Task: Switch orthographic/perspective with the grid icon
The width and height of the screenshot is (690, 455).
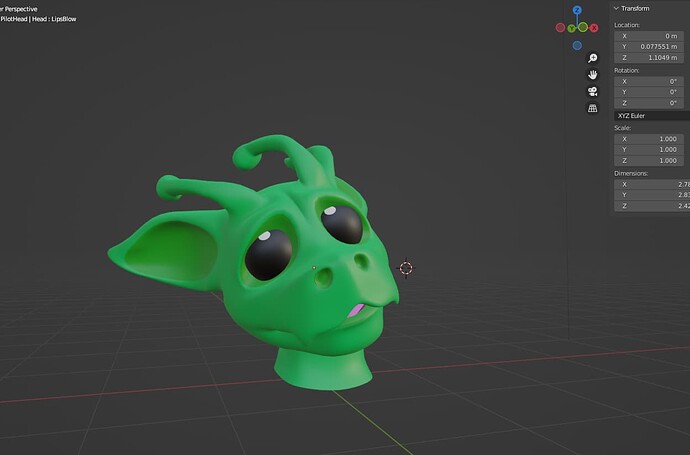Action: (x=593, y=108)
